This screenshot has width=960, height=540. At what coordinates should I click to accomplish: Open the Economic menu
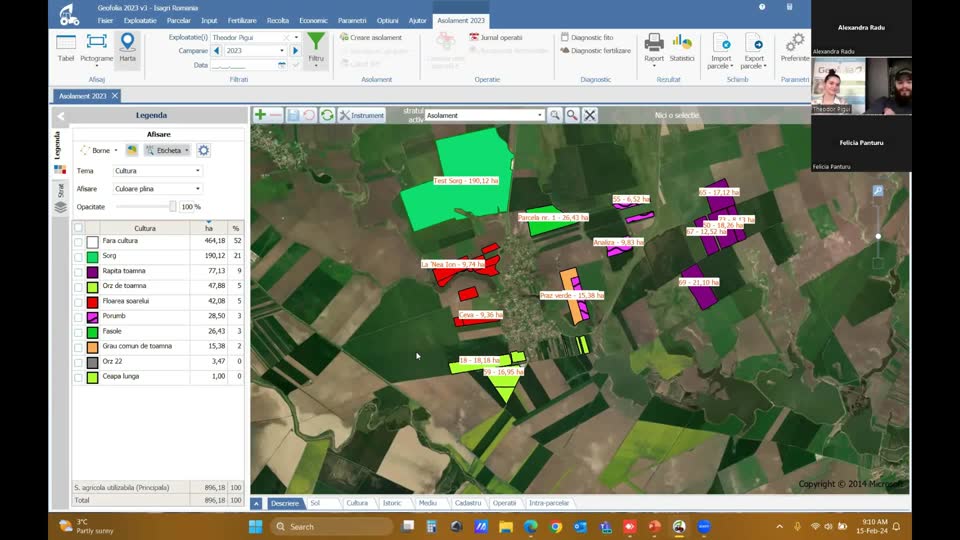click(313, 20)
